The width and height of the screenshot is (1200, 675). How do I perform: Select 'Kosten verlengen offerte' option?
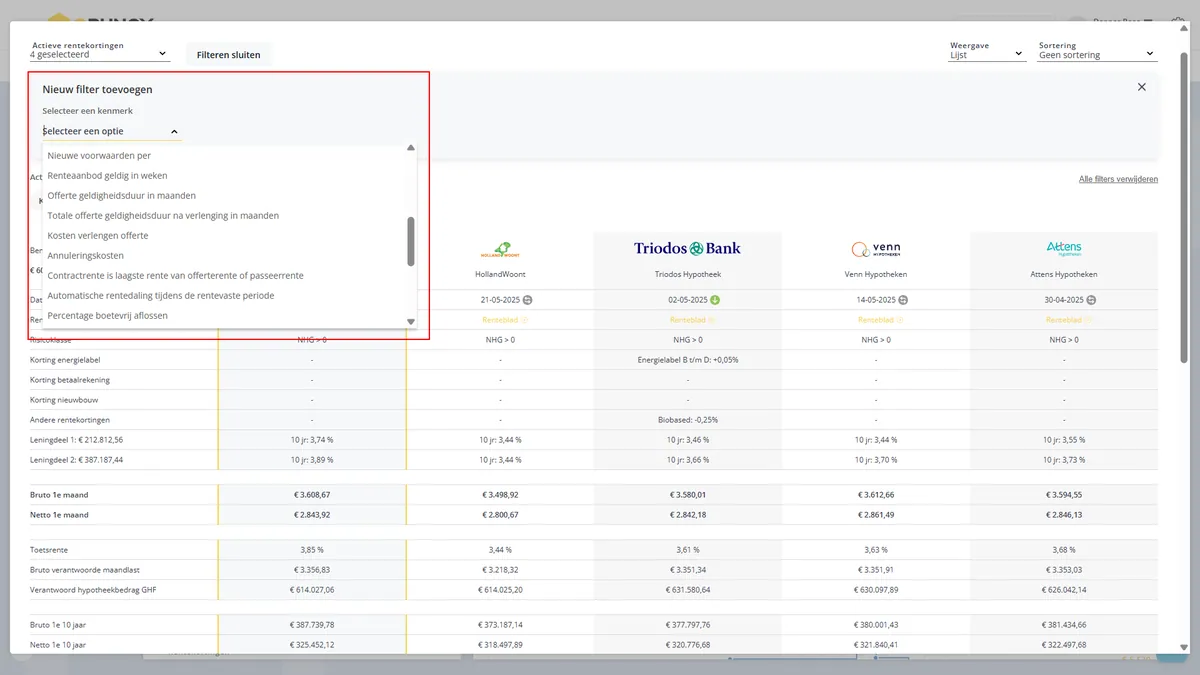pyautogui.click(x=229, y=235)
